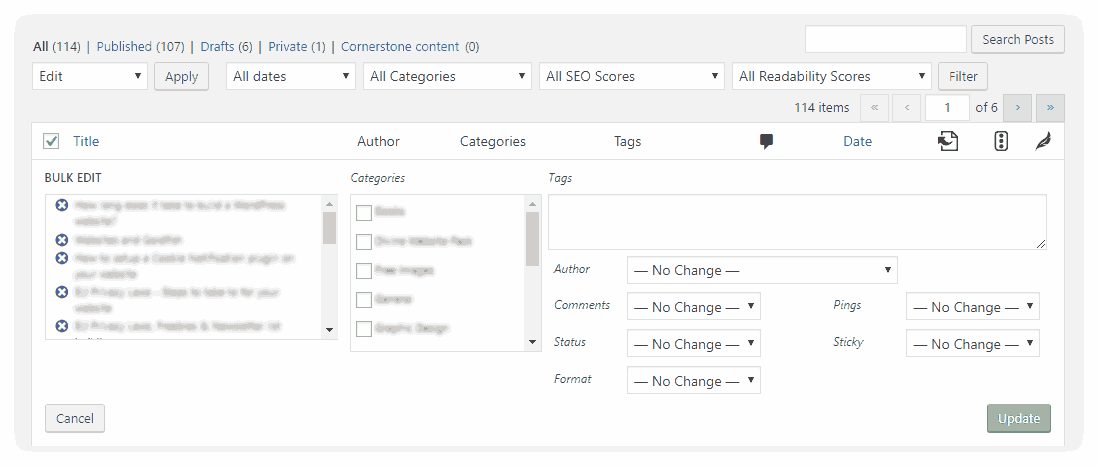Check the third category checkbox
Screen dimensions: 1098x466
click(x=364, y=270)
